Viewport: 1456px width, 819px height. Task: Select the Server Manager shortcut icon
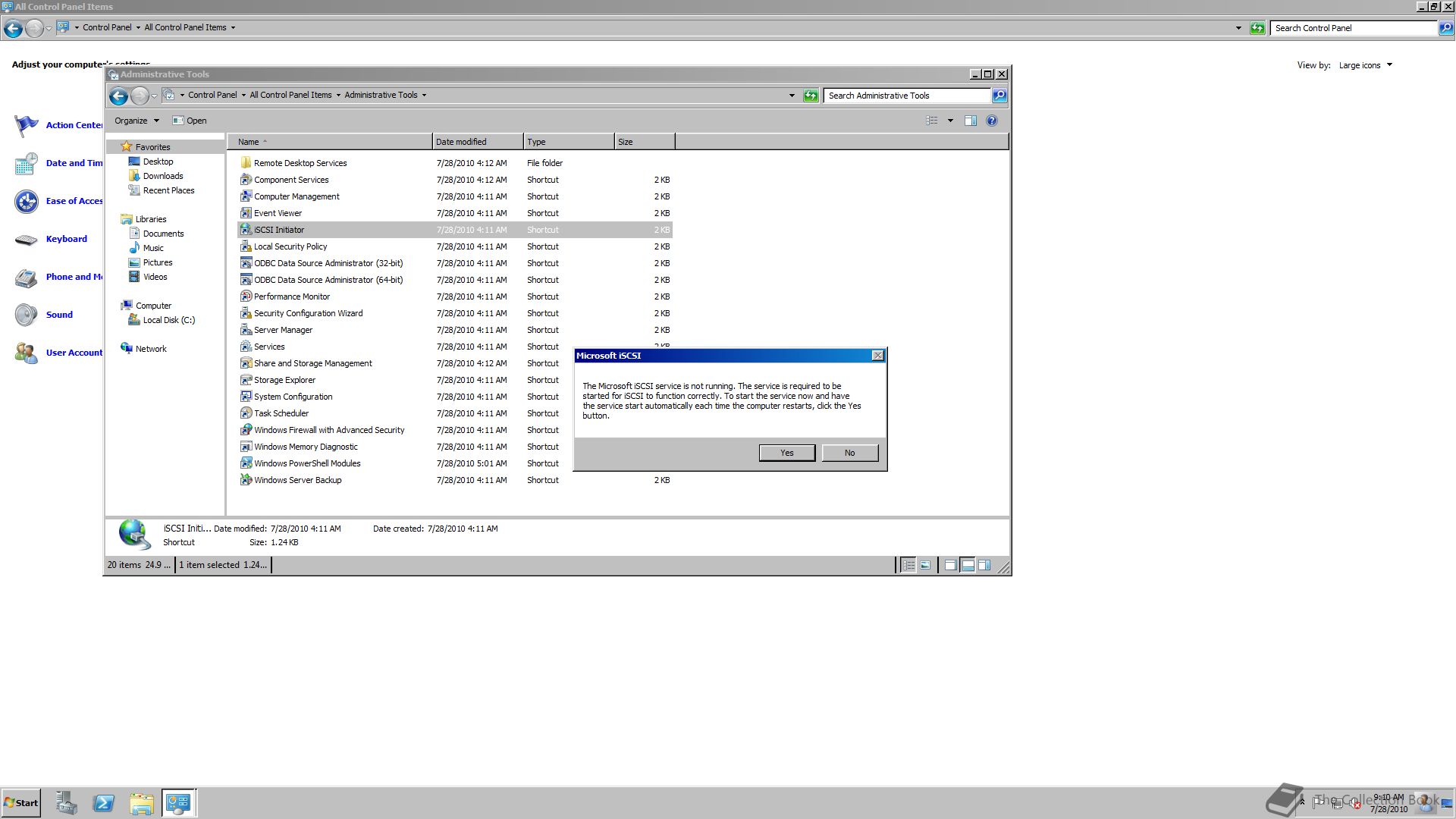(x=246, y=330)
